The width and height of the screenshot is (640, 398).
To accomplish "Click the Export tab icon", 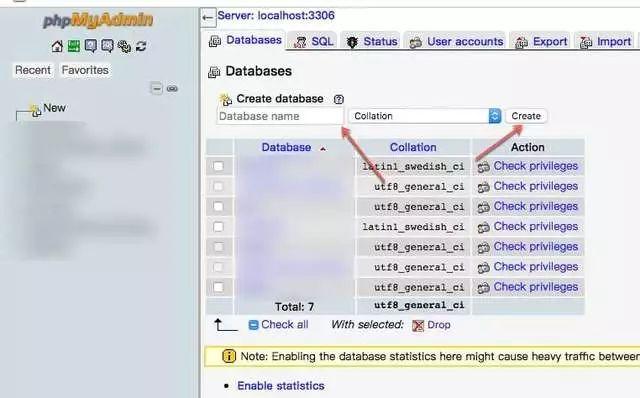I will point(521,42).
